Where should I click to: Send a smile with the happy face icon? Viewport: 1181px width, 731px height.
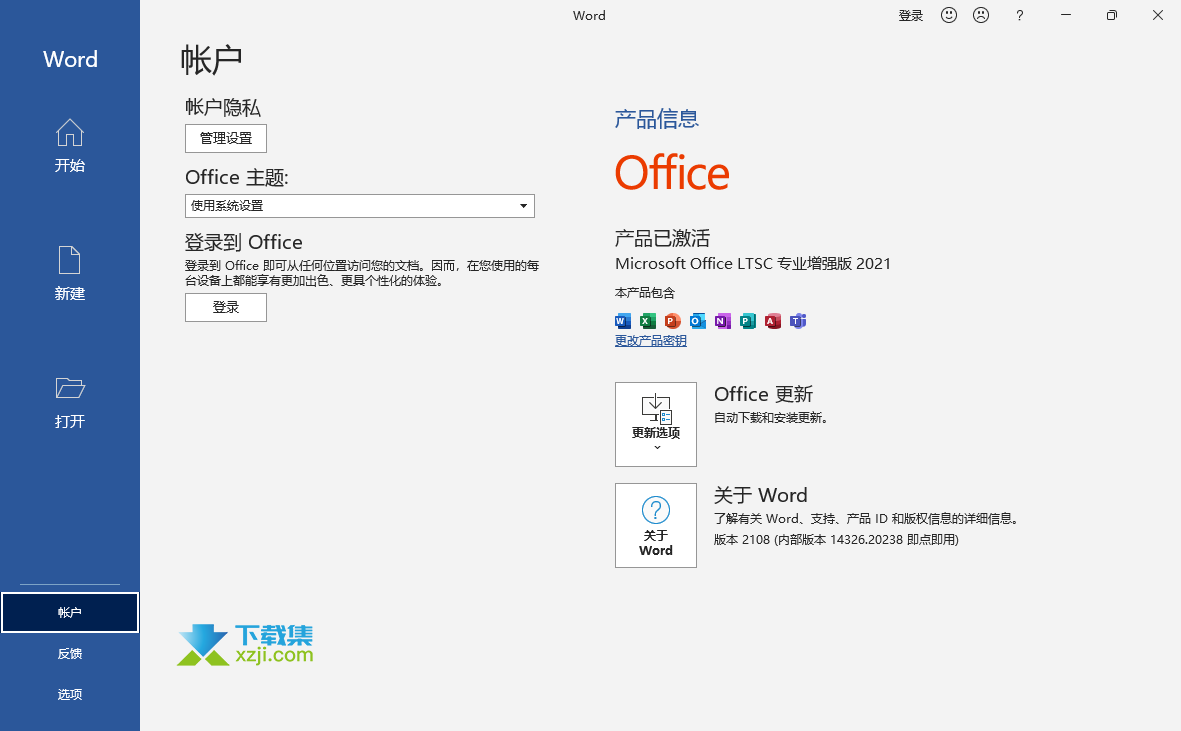pos(949,15)
